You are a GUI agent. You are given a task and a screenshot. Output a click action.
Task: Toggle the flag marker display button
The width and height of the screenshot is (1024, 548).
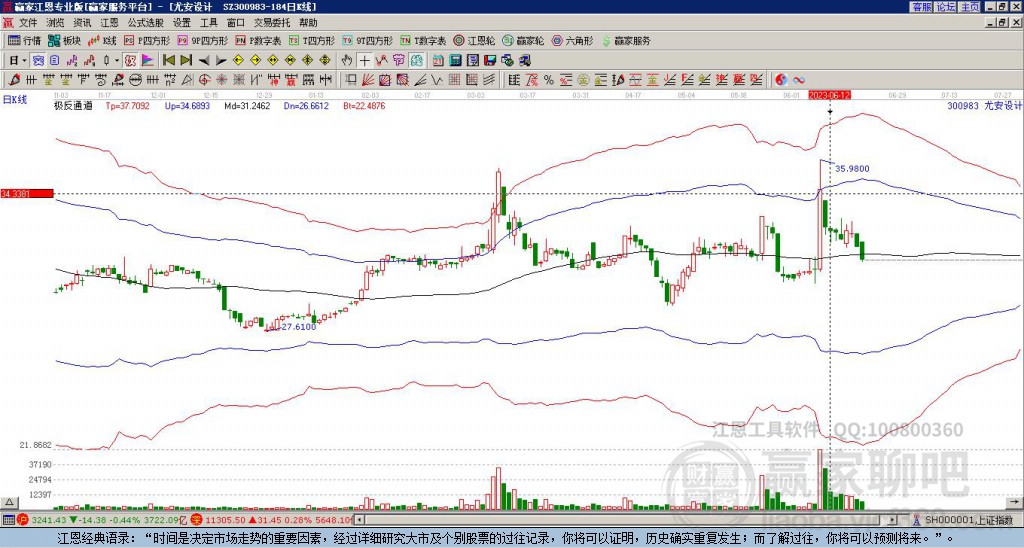coord(148,61)
